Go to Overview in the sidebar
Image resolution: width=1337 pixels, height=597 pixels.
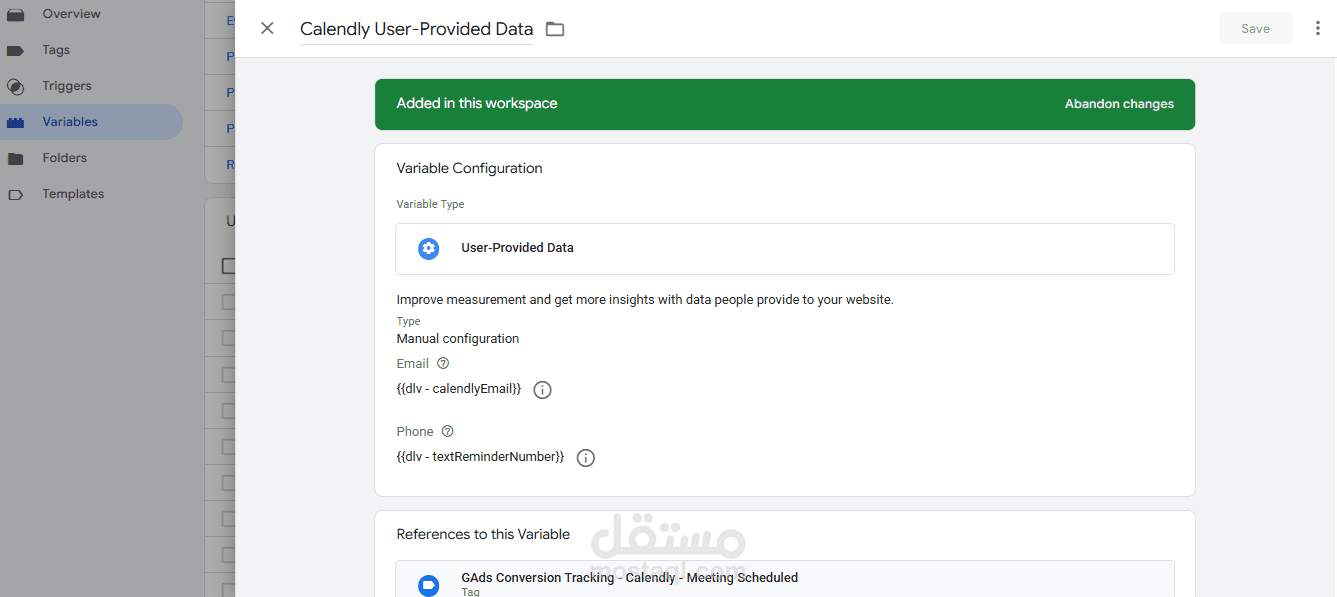(71, 14)
